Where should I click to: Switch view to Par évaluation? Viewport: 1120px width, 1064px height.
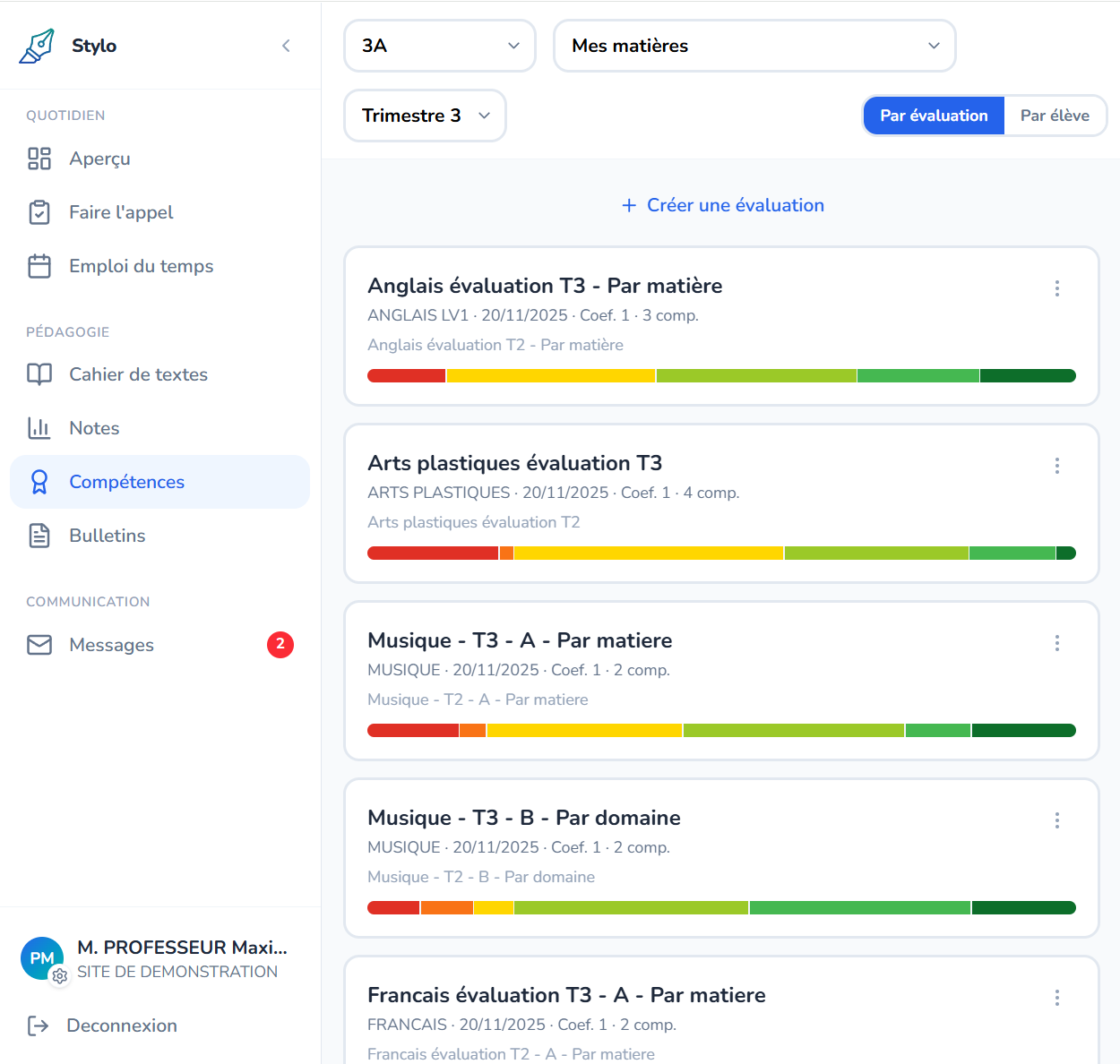point(934,116)
